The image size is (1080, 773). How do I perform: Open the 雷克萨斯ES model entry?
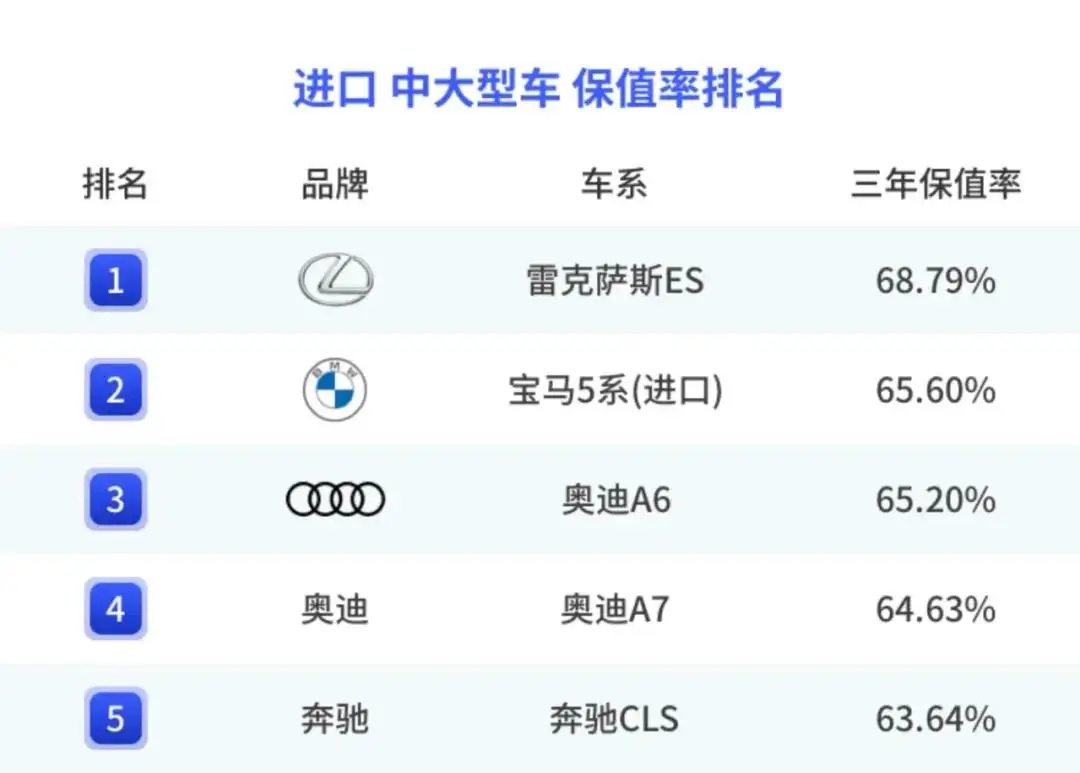[x=615, y=280]
